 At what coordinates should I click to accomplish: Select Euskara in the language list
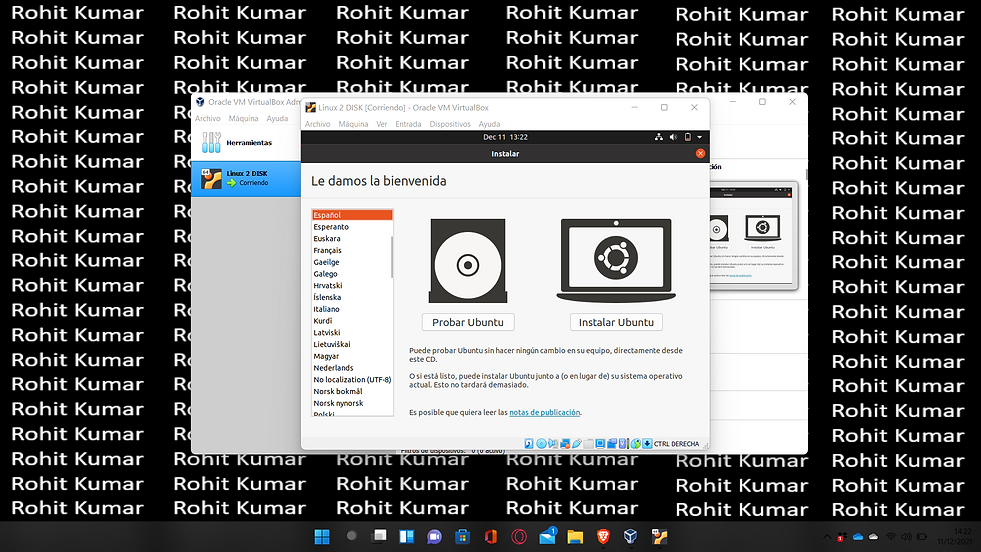352,238
